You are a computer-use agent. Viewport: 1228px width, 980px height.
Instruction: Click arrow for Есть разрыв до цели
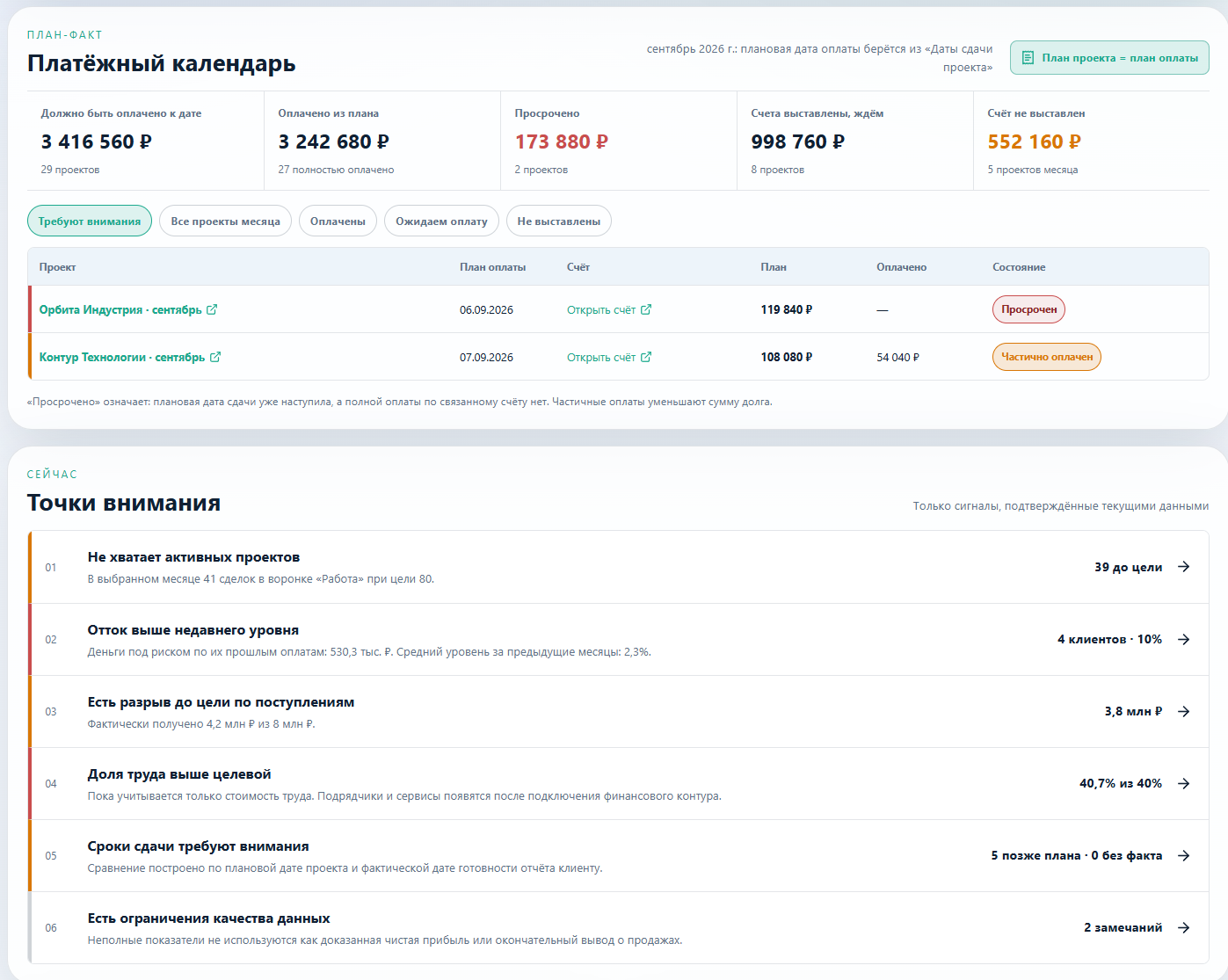pyautogui.click(x=1184, y=711)
